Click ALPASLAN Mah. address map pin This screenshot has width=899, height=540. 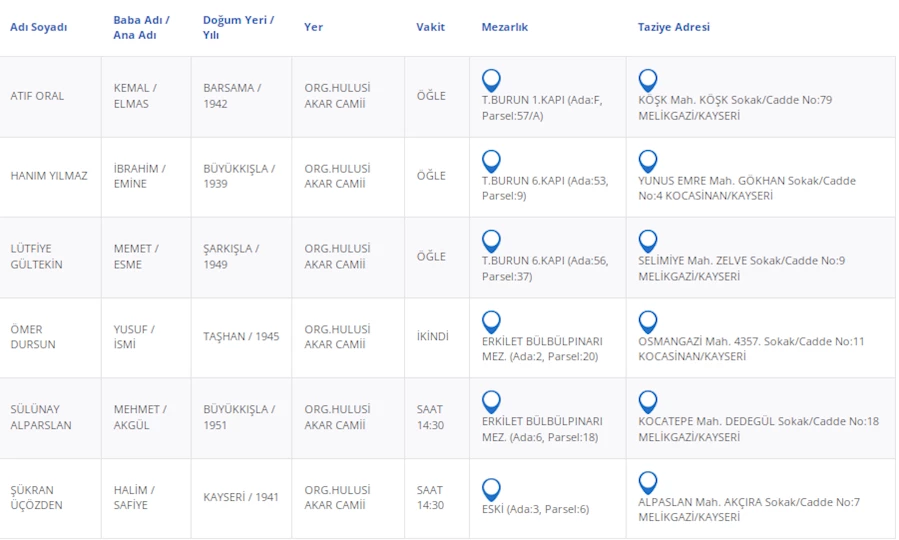(x=648, y=482)
